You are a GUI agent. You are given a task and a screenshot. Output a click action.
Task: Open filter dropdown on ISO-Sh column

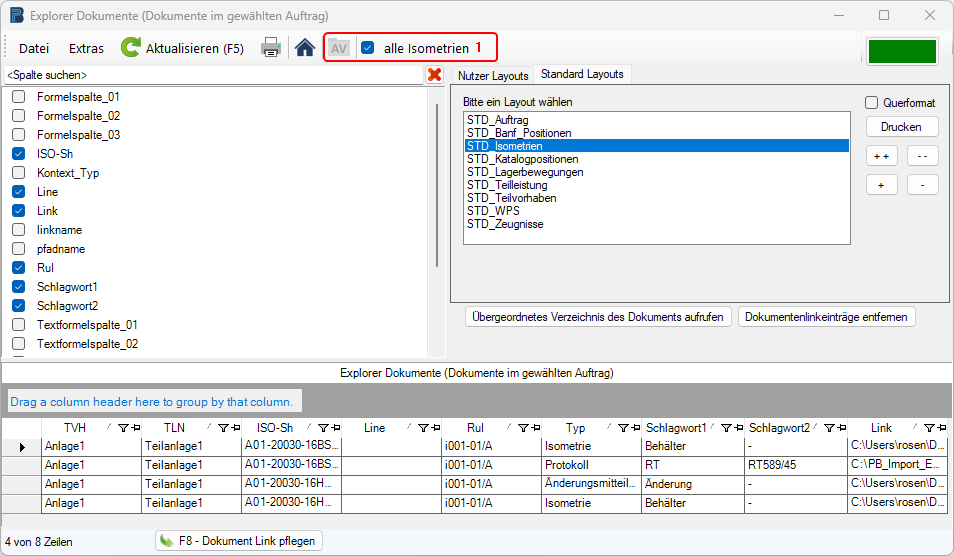point(323,428)
